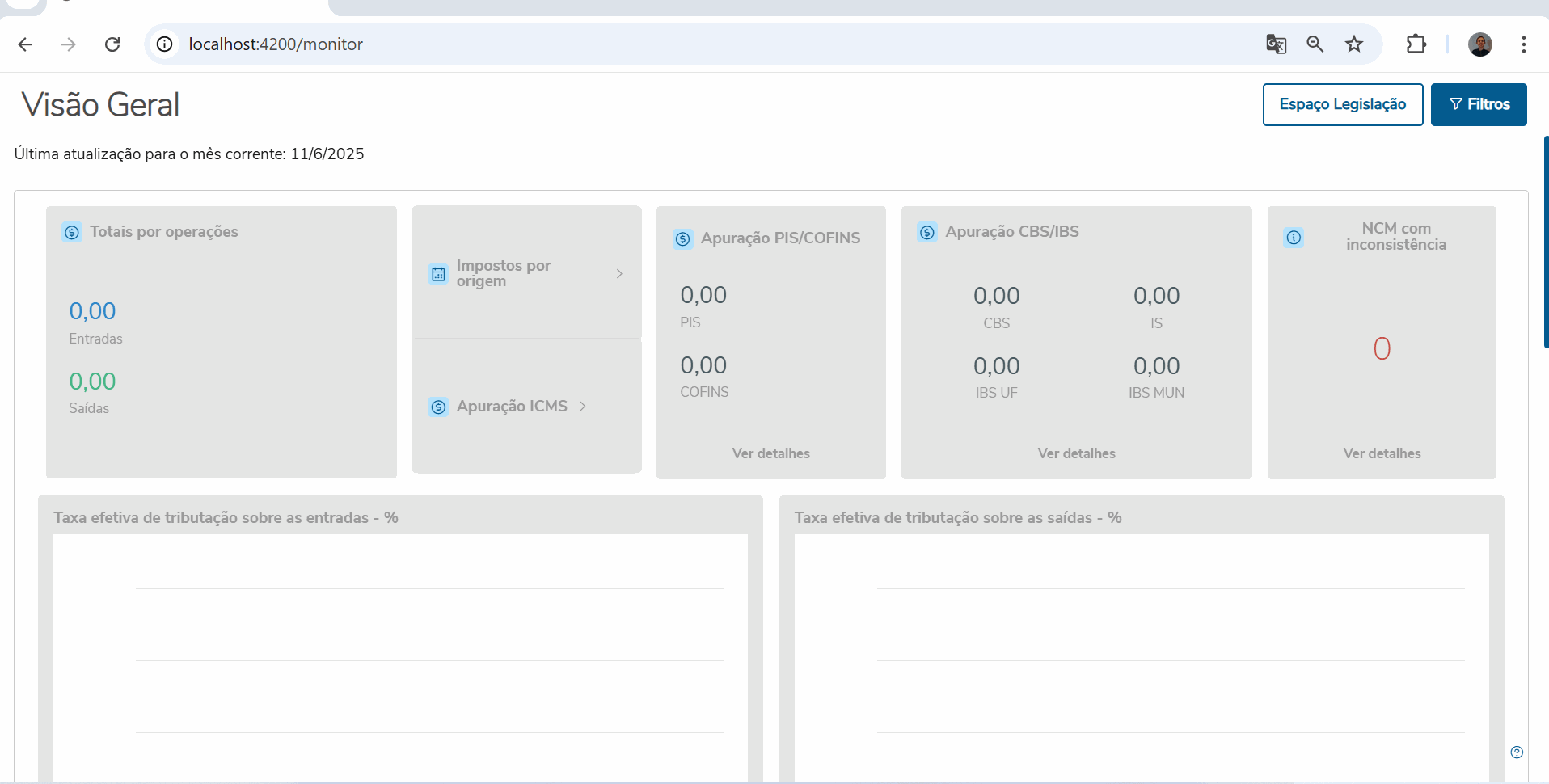This screenshot has width=1549, height=784.
Task: Click the CBS value 0,00
Action: (996, 296)
